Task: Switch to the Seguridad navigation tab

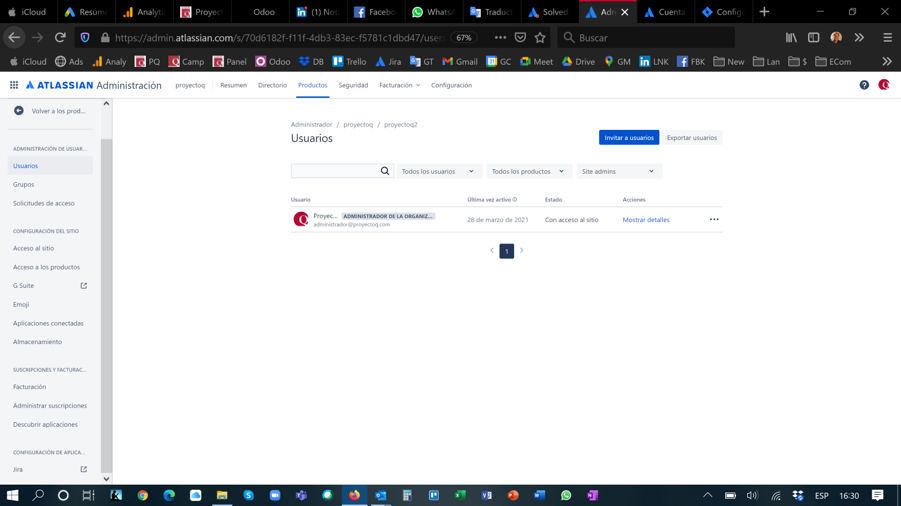Action: [x=353, y=85]
